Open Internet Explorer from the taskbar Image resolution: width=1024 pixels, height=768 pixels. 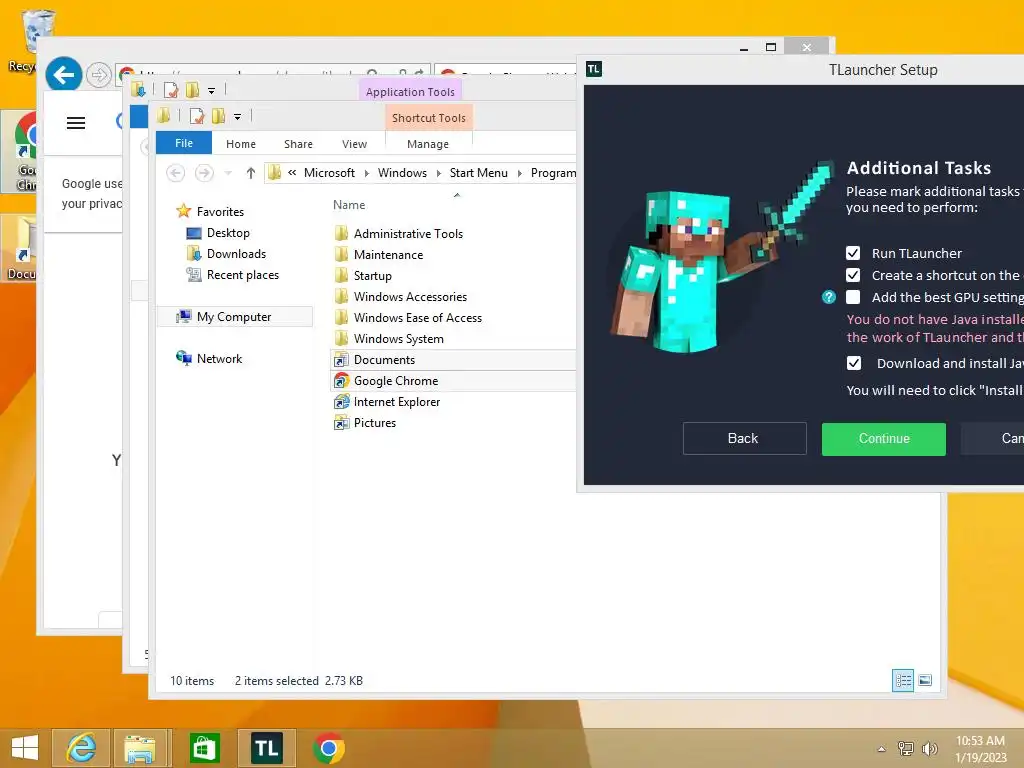click(x=81, y=748)
